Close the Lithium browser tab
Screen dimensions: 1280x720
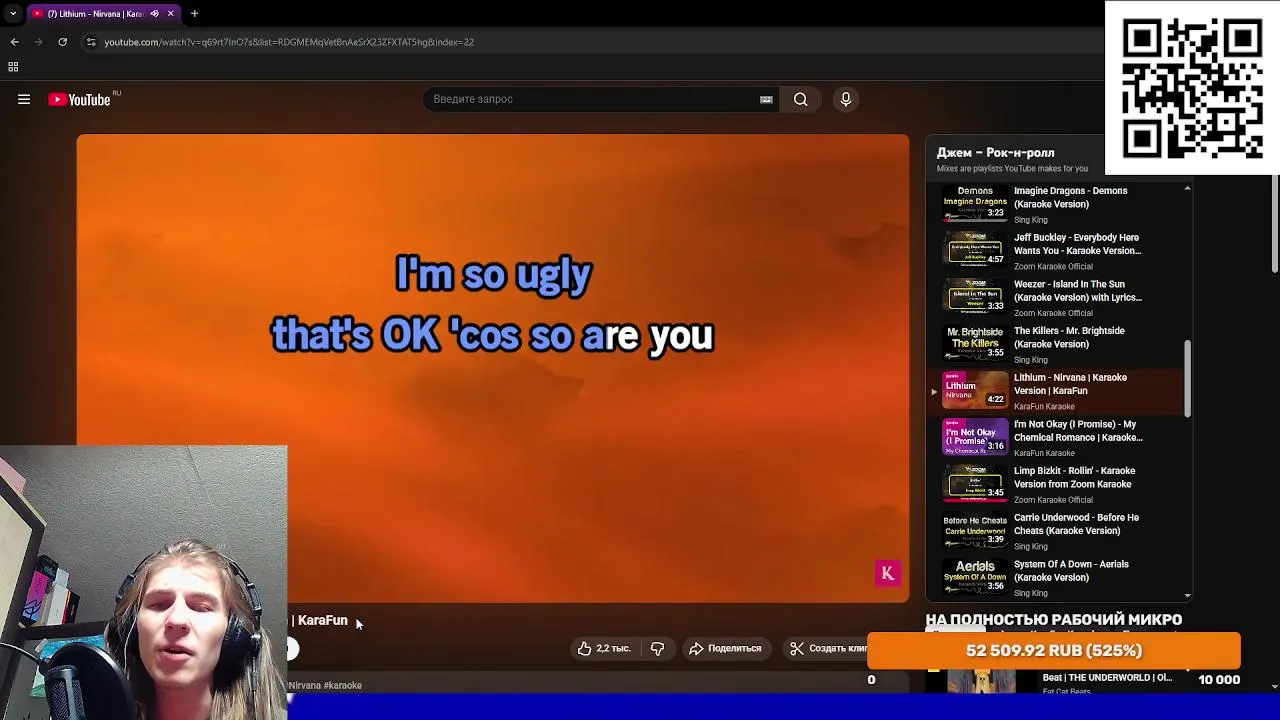170,14
